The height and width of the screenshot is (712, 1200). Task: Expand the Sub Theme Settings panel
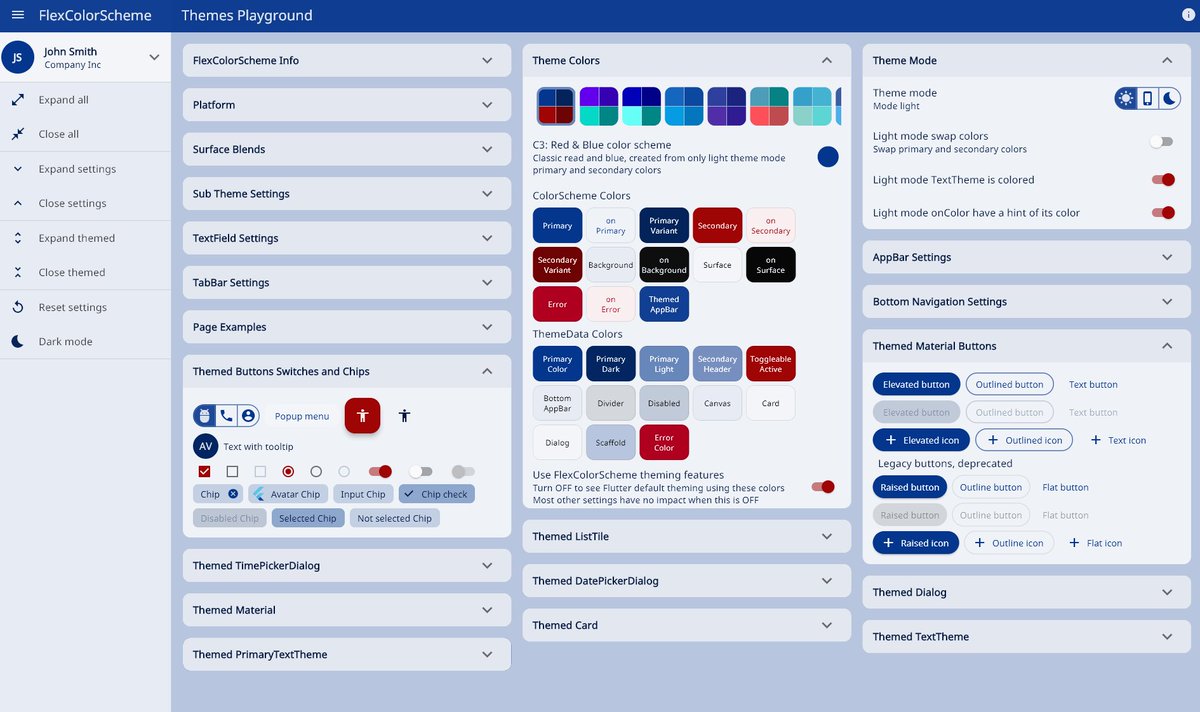(x=347, y=194)
